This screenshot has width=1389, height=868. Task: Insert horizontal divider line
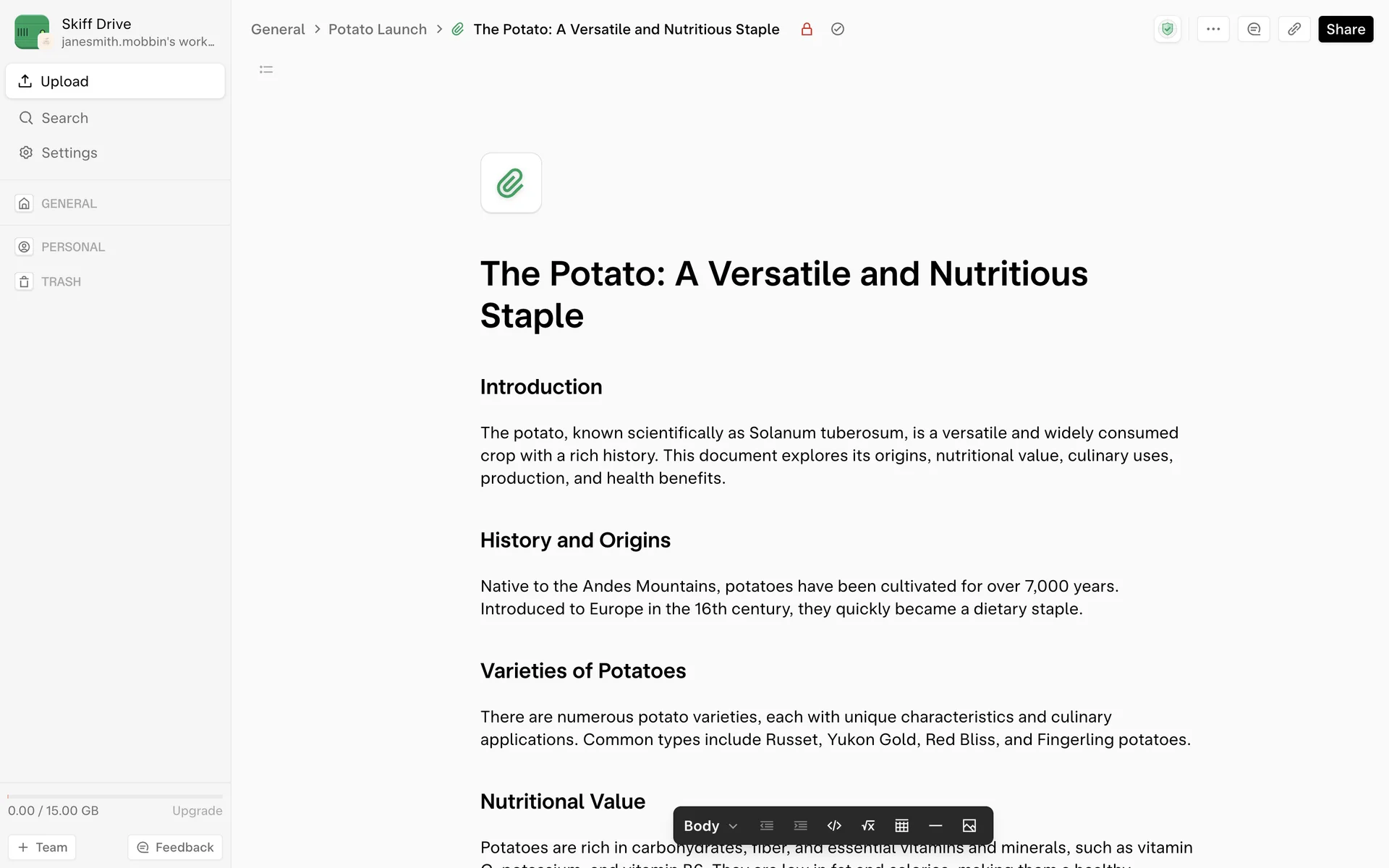[x=935, y=825]
